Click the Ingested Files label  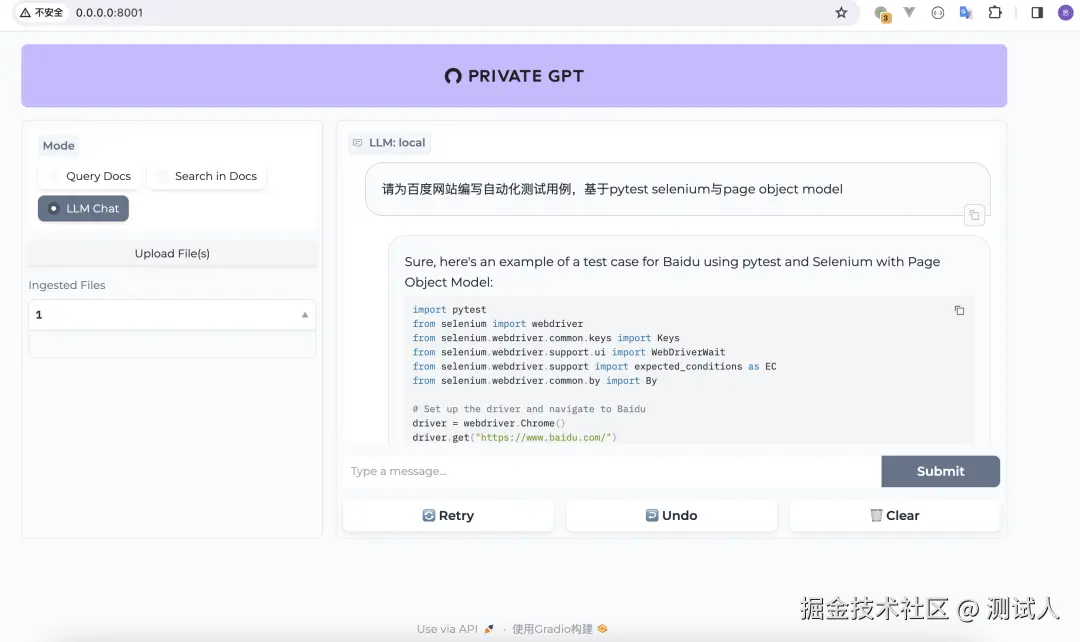point(67,285)
